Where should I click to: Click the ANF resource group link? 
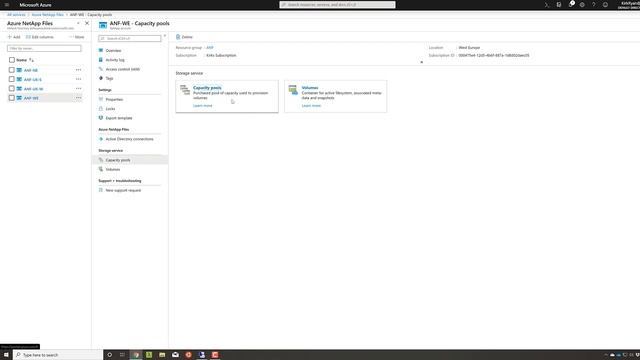tap(210, 48)
